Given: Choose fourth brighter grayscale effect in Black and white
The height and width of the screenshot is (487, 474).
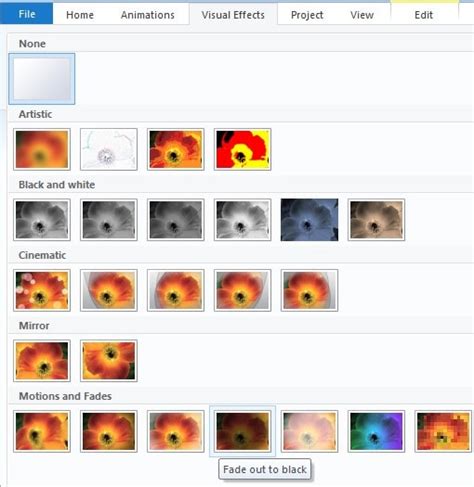Looking at the screenshot, I should 243,220.
